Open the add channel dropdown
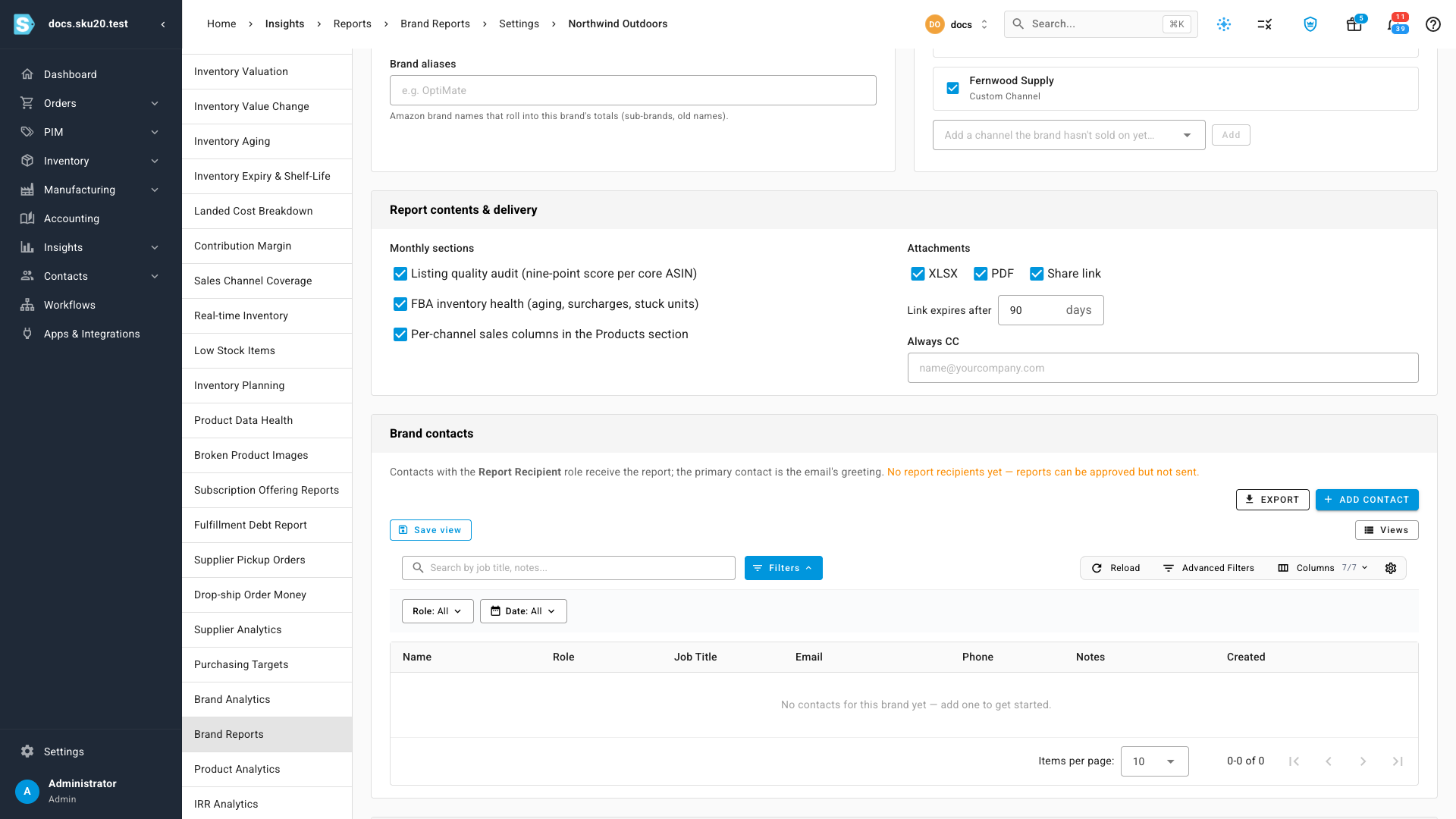 point(1068,135)
